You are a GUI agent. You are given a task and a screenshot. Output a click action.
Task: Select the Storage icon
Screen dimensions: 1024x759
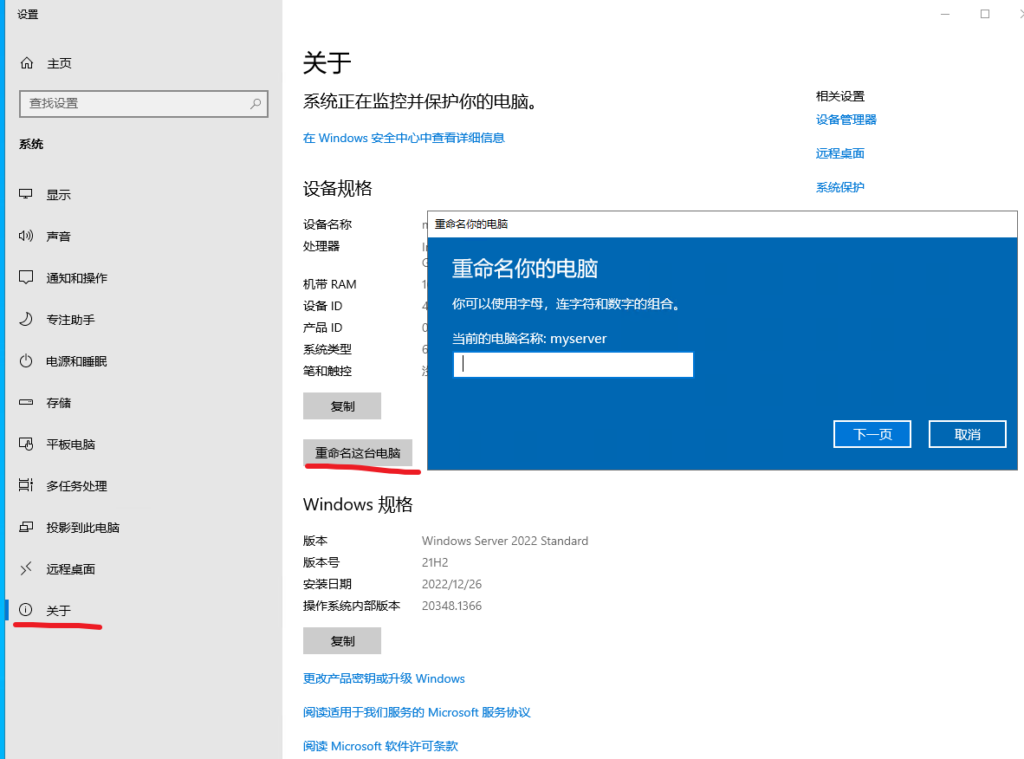pos(27,403)
